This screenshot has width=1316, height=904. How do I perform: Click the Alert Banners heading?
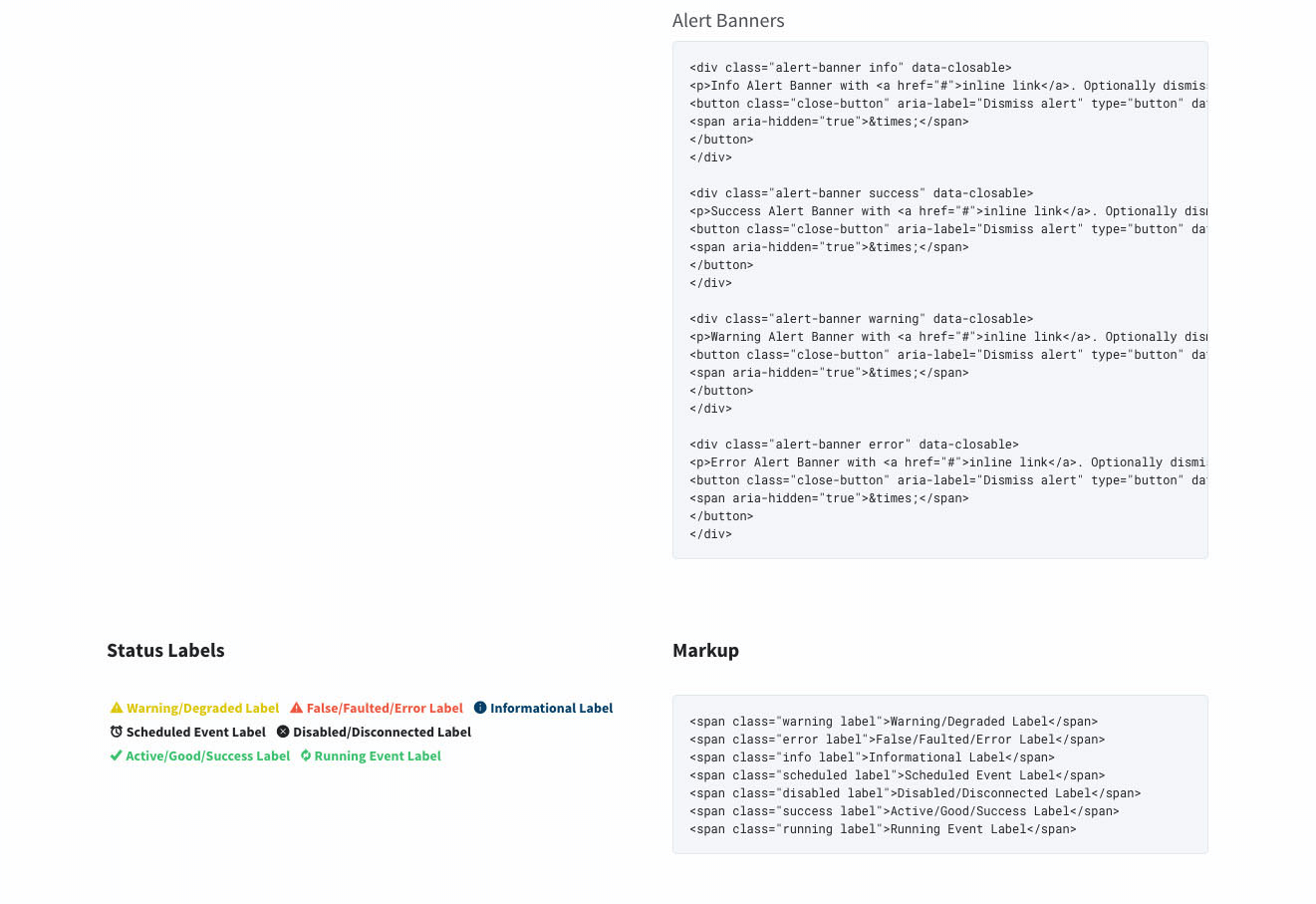[x=728, y=21]
